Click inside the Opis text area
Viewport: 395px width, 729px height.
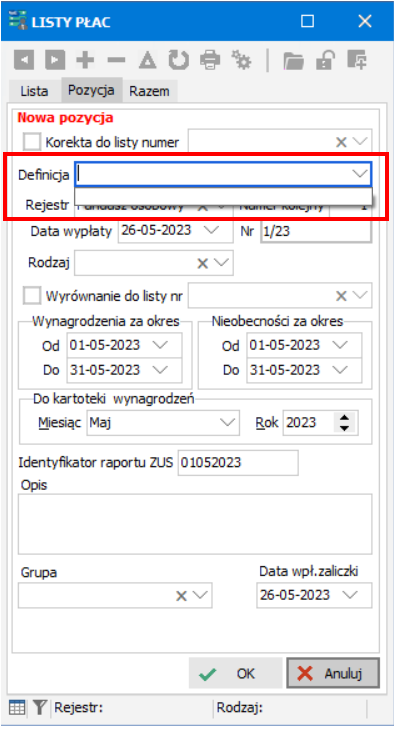point(195,524)
